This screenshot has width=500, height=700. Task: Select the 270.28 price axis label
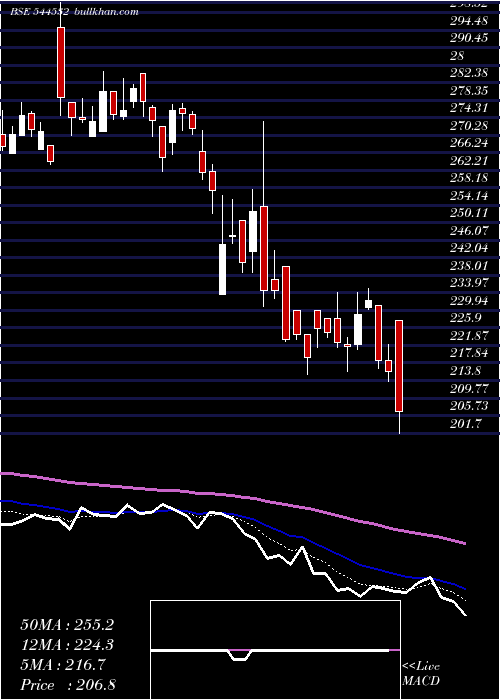[x=469, y=125]
